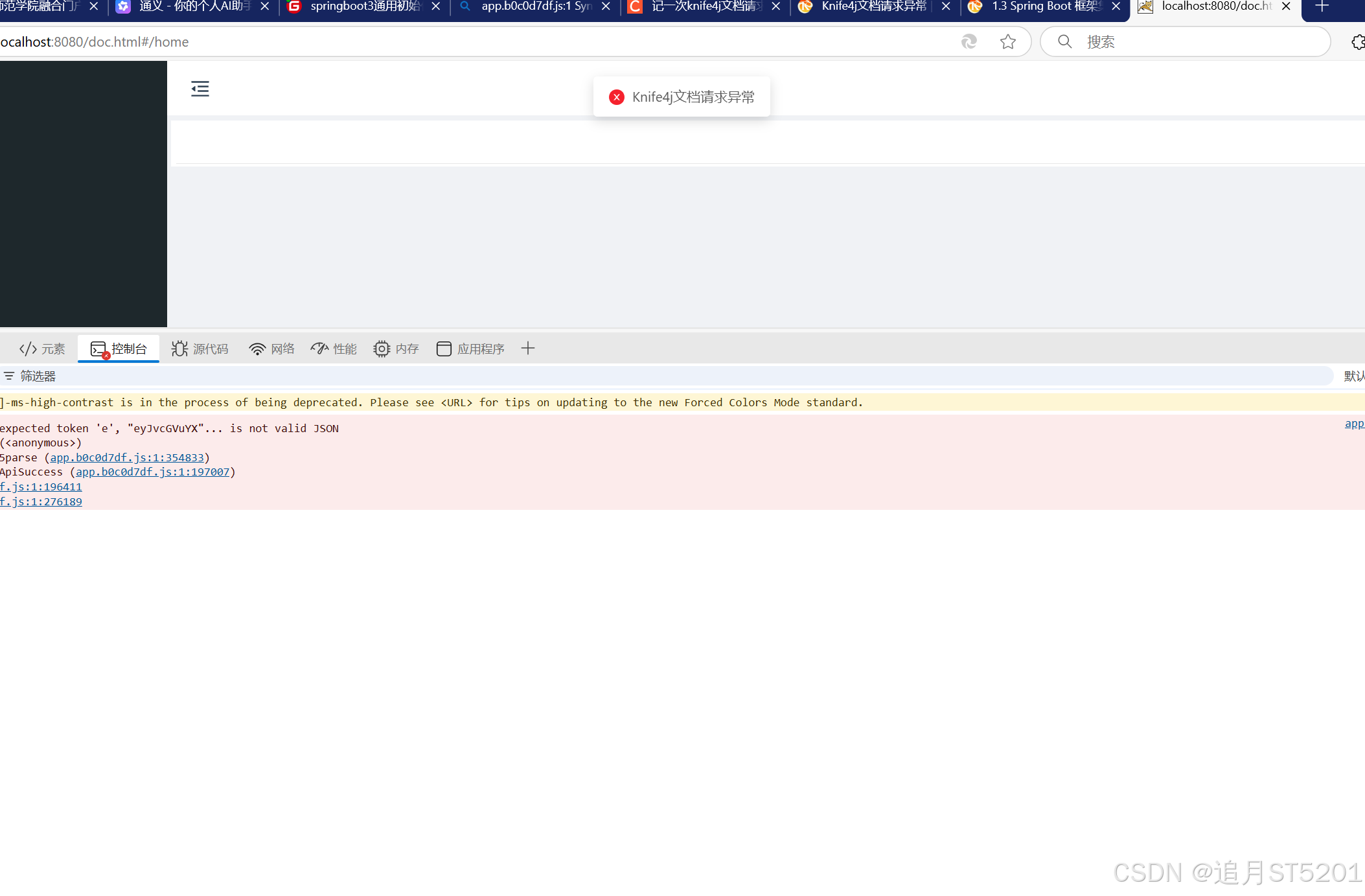Image resolution: width=1365 pixels, height=896 pixels.
Task: Switch to the 应用程序 tab
Action: [470, 349]
